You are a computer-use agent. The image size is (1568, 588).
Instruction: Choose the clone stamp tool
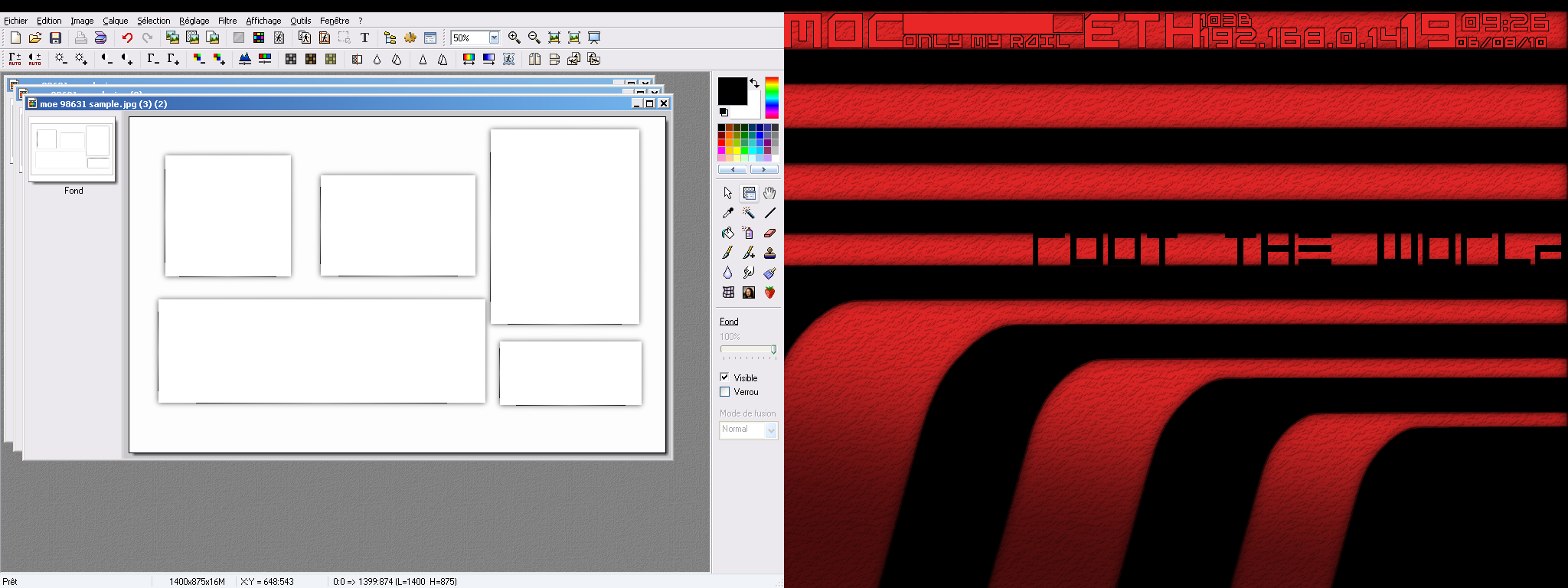[x=769, y=253]
